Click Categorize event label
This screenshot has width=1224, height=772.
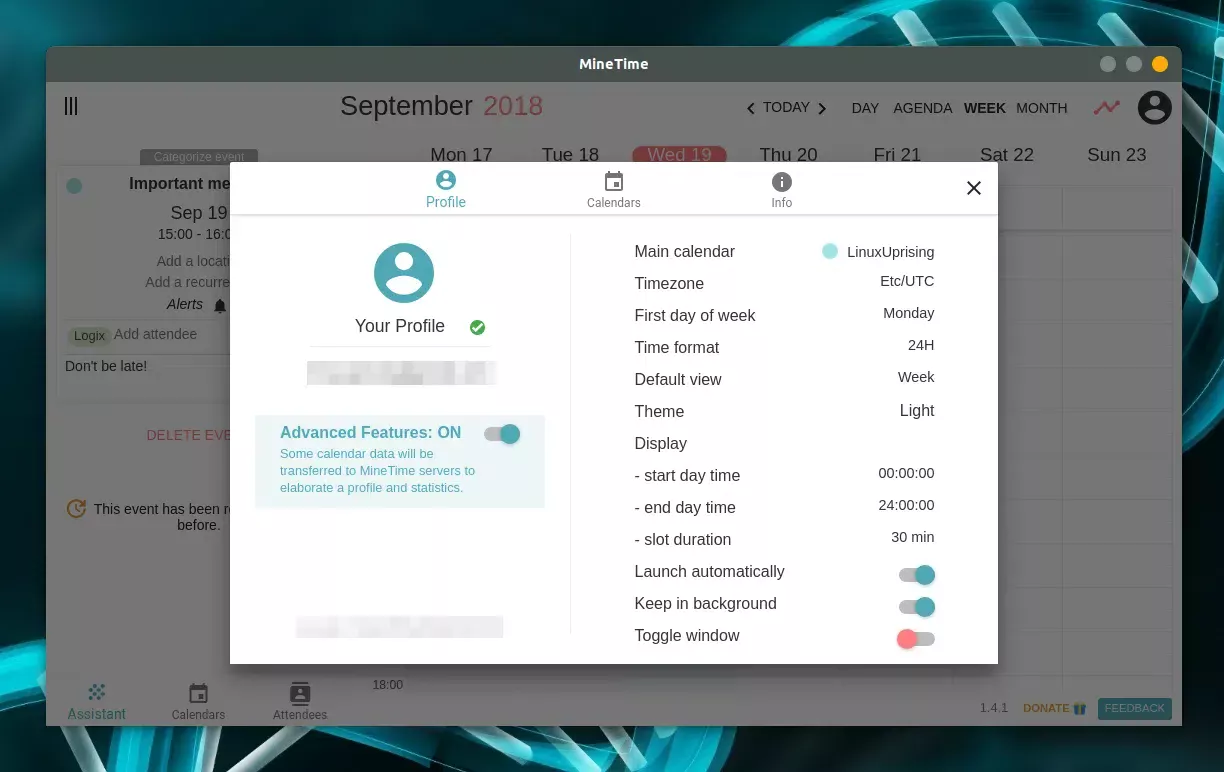point(199,156)
